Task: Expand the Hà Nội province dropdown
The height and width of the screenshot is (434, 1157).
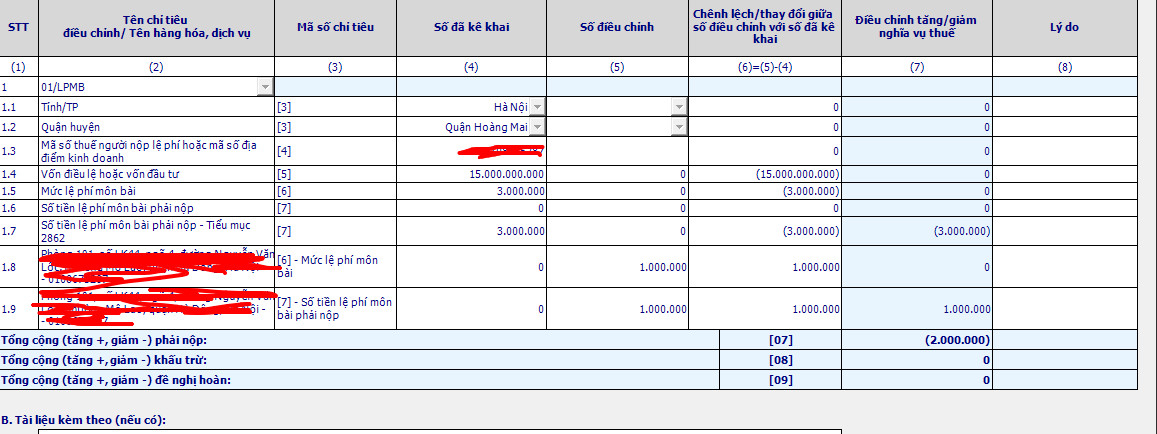Action: pyautogui.click(x=537, y=107)
